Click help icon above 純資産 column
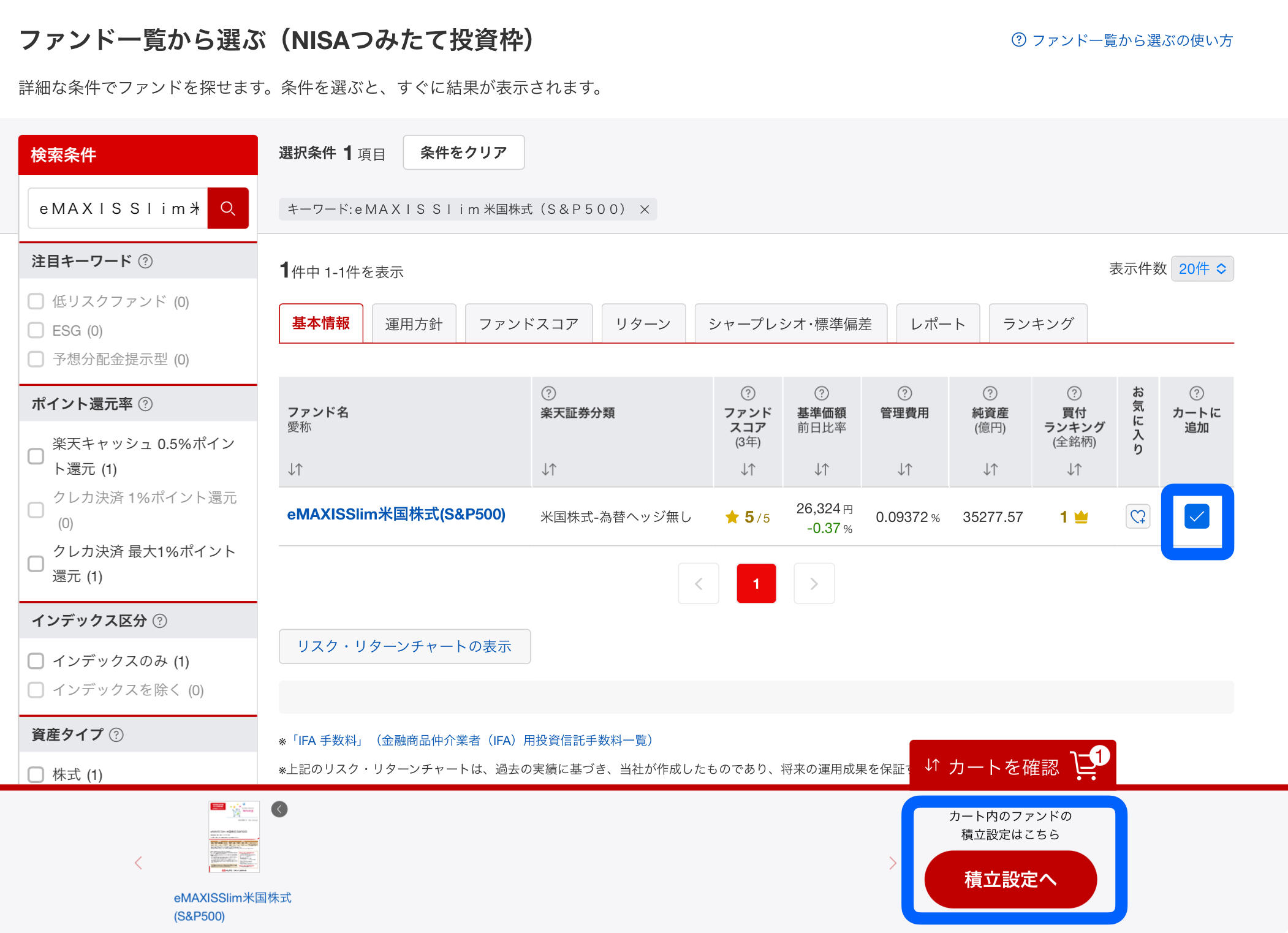Screen dimensions: 1288x933 [x=990, y=393]
